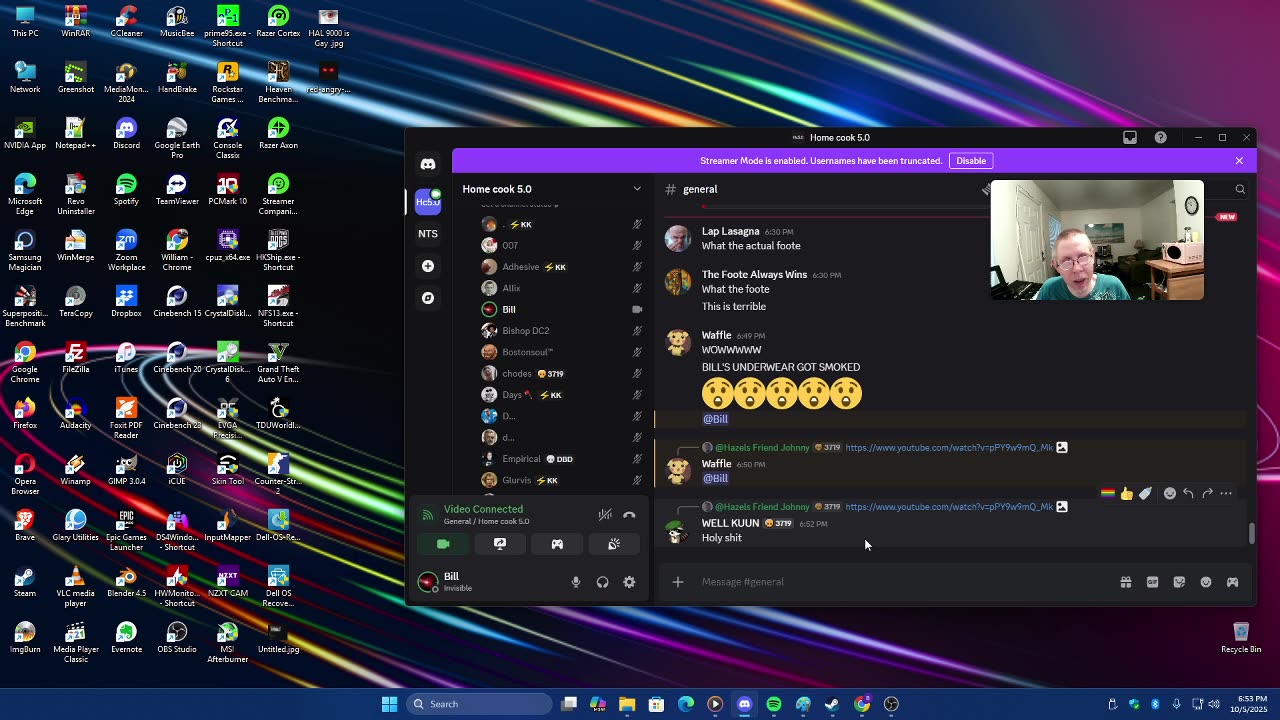Open Add Reaction smiley on hovered message
The image size is (1280, 720).
point(1169,493)
